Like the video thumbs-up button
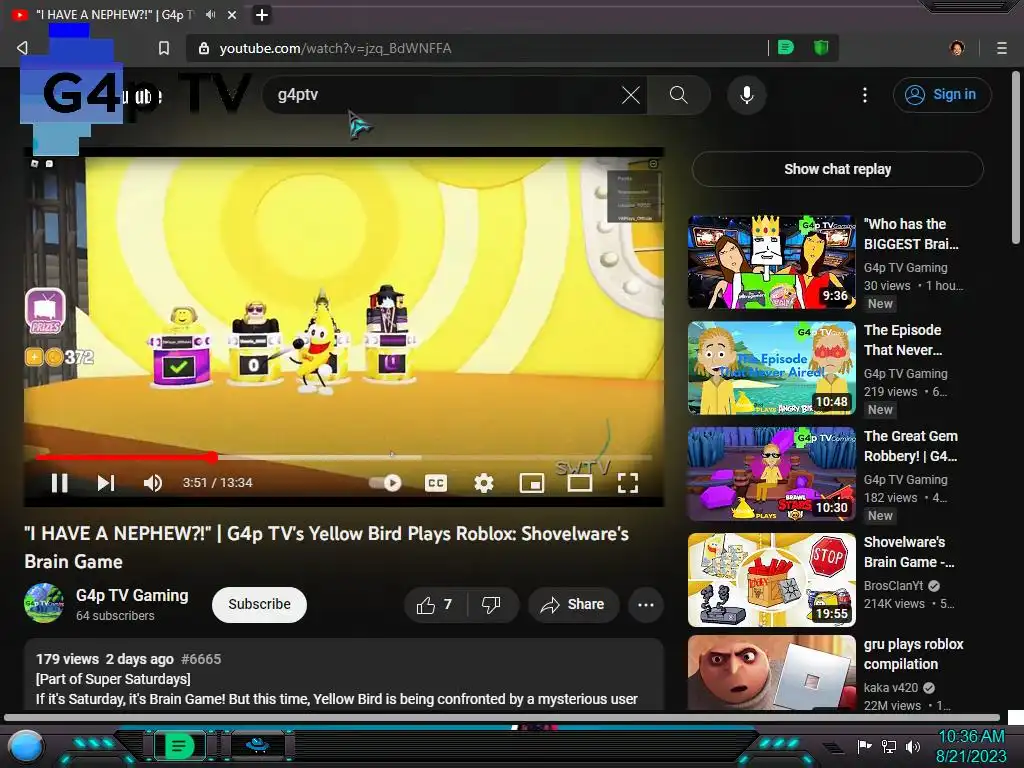This screenshot has width=1024, height=768. 435,605
